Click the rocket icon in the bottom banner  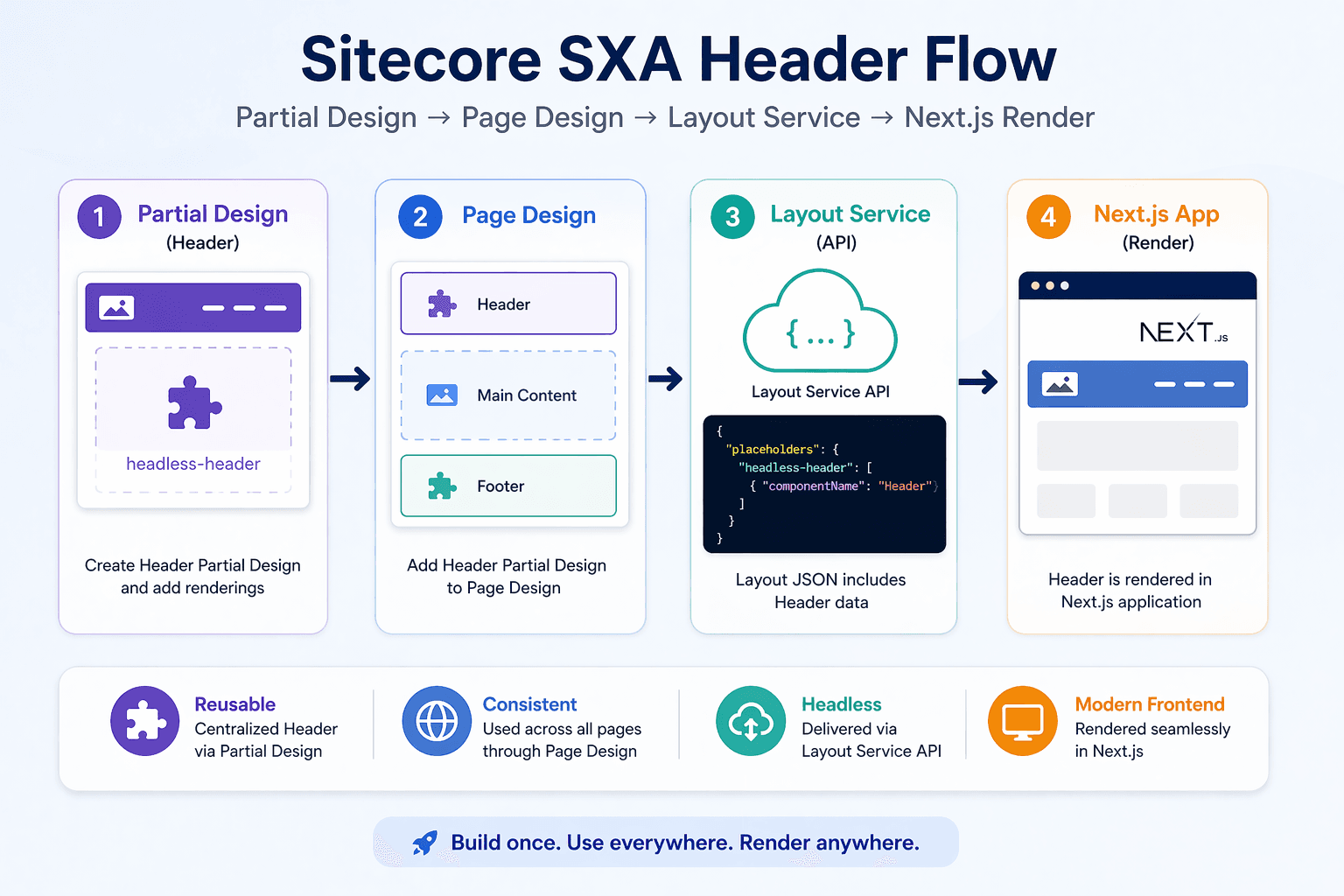pos(423,842)
